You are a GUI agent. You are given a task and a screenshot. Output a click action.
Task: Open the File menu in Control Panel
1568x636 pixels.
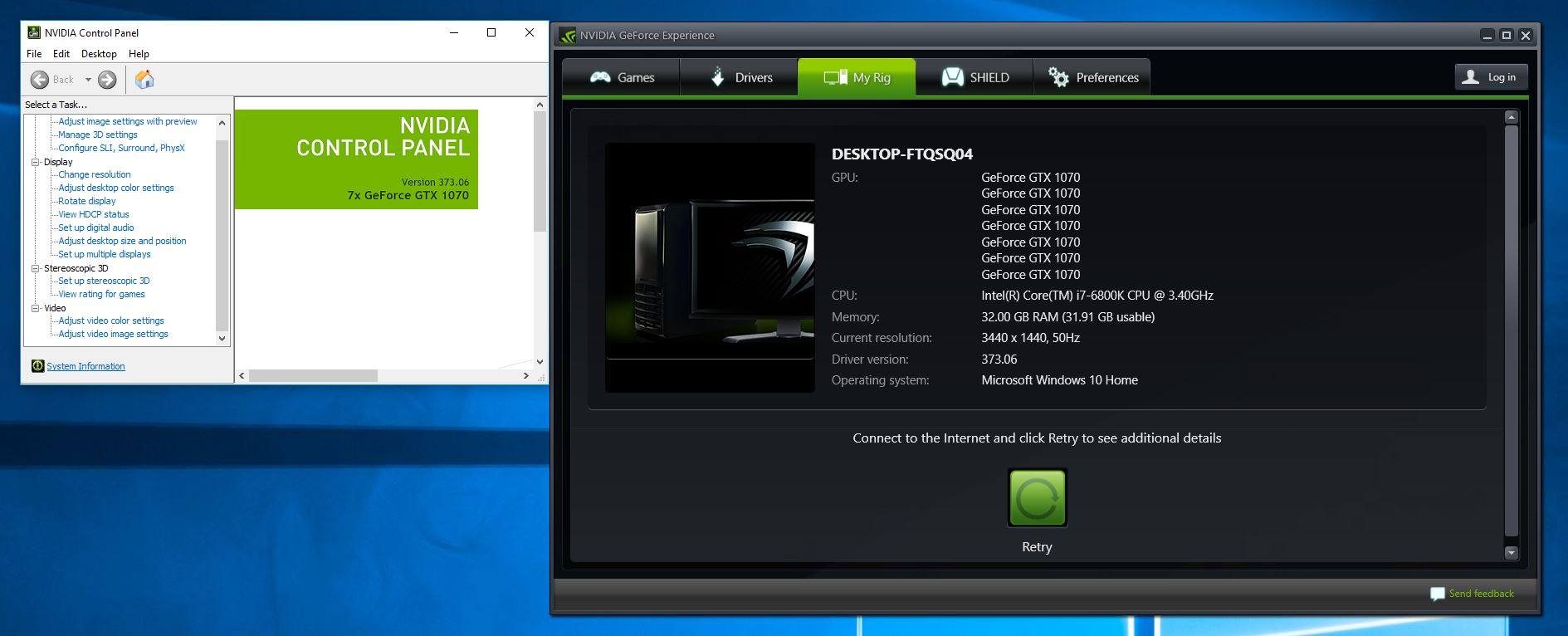click(x=34, y=54)
